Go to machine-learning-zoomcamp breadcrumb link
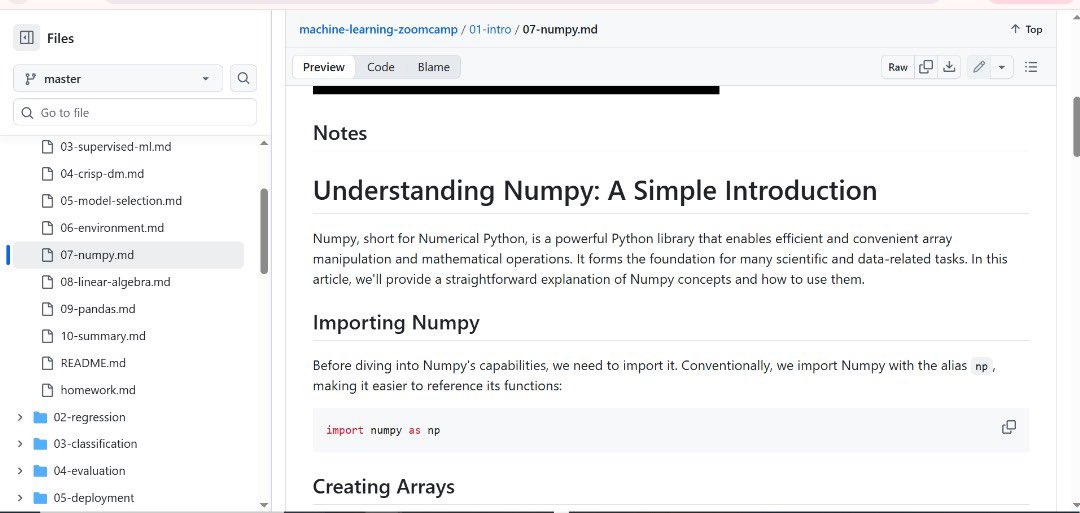The image size is (1080, 513). (379, 30)
